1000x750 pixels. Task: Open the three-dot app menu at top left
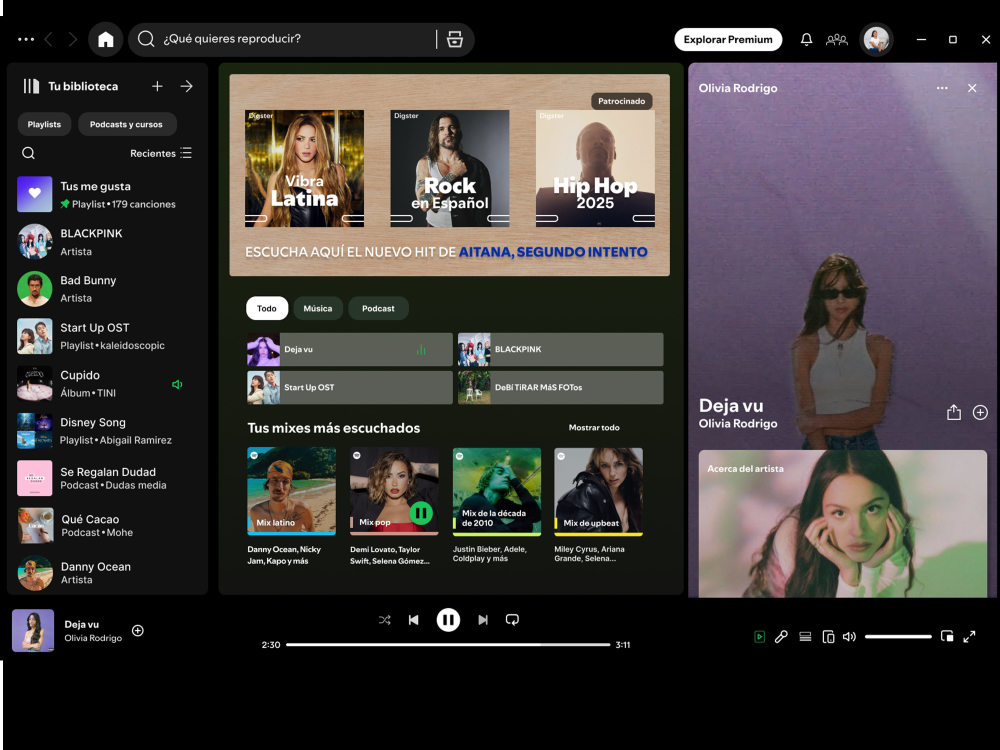[x=26, y=40]
